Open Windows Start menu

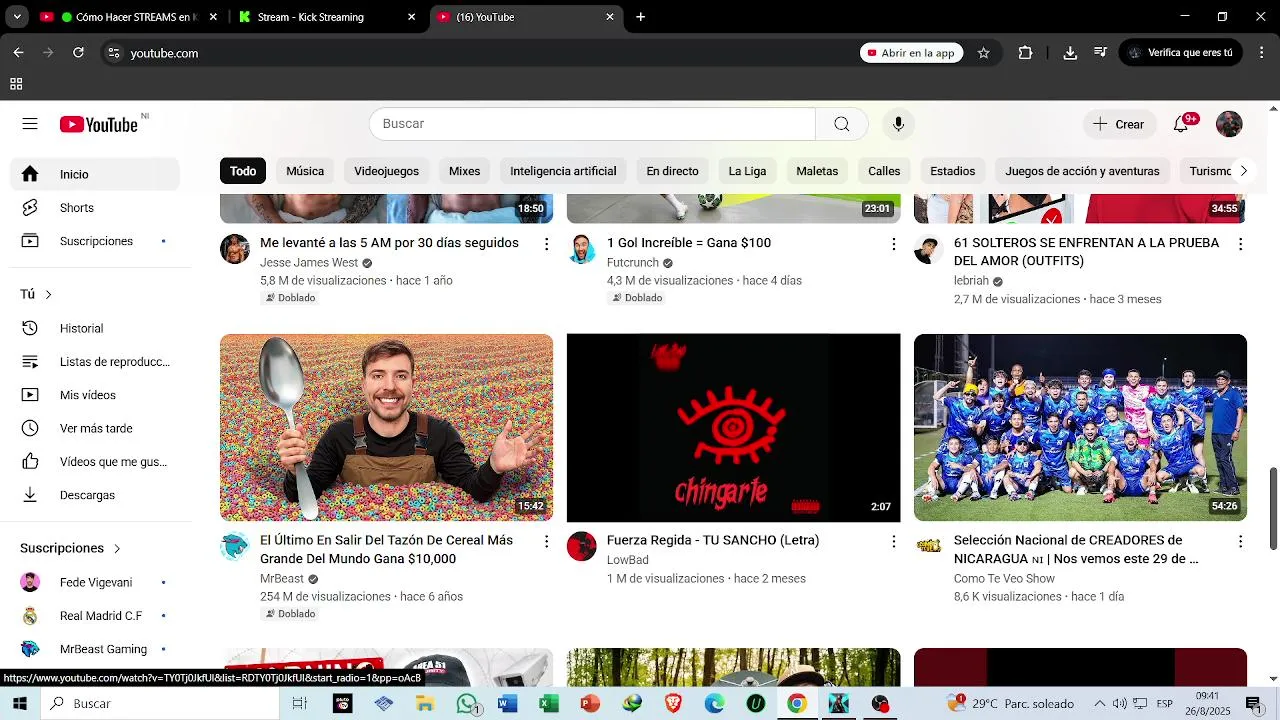coord(20,704)
